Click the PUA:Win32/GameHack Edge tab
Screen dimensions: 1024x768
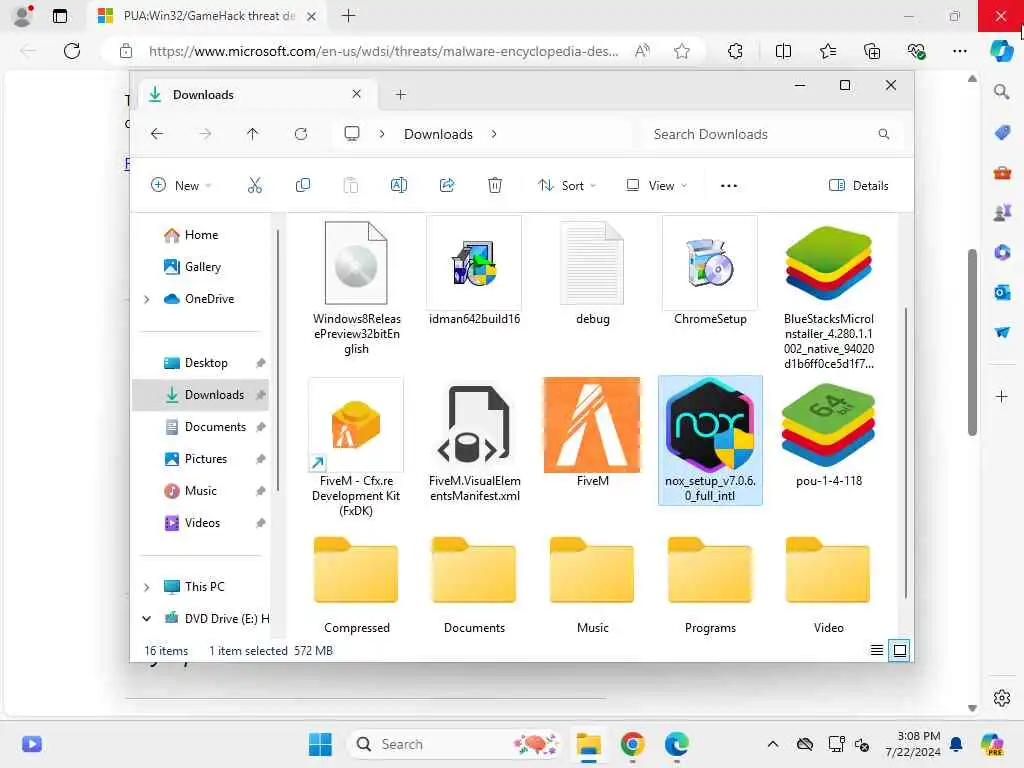tap(208, 16)
